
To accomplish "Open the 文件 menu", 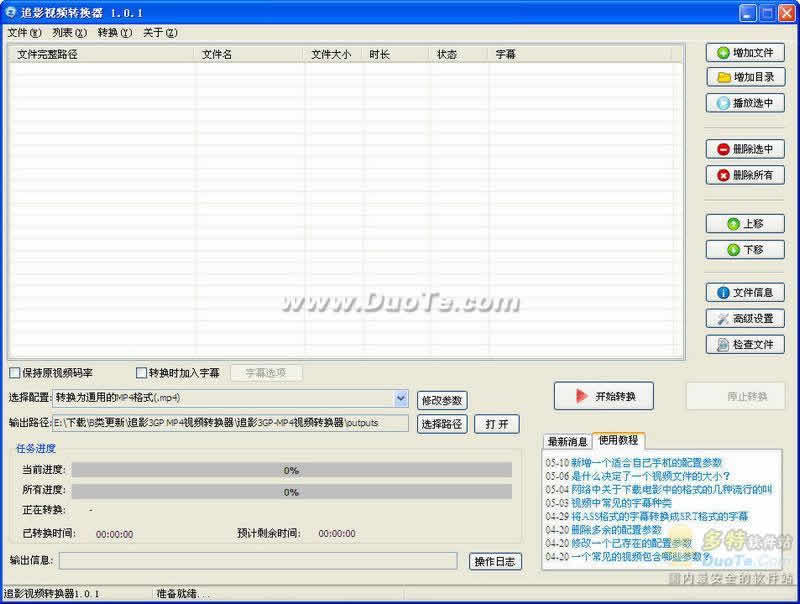I will click(23, 32).
